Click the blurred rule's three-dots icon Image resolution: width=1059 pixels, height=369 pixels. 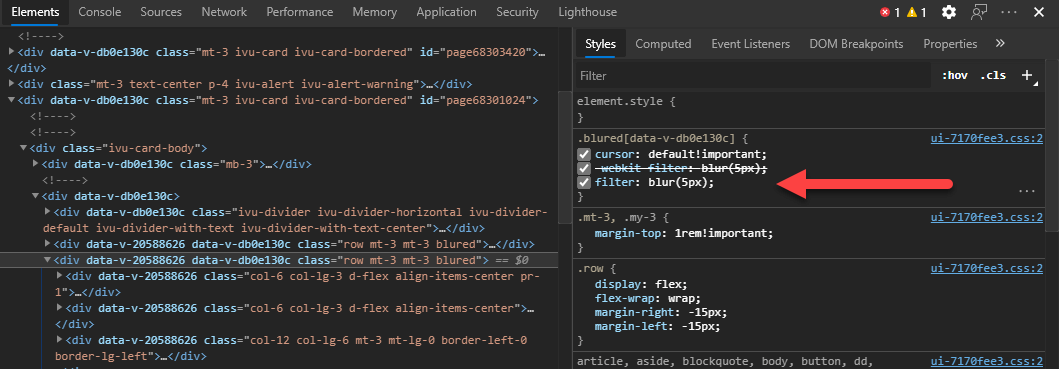1027,191
